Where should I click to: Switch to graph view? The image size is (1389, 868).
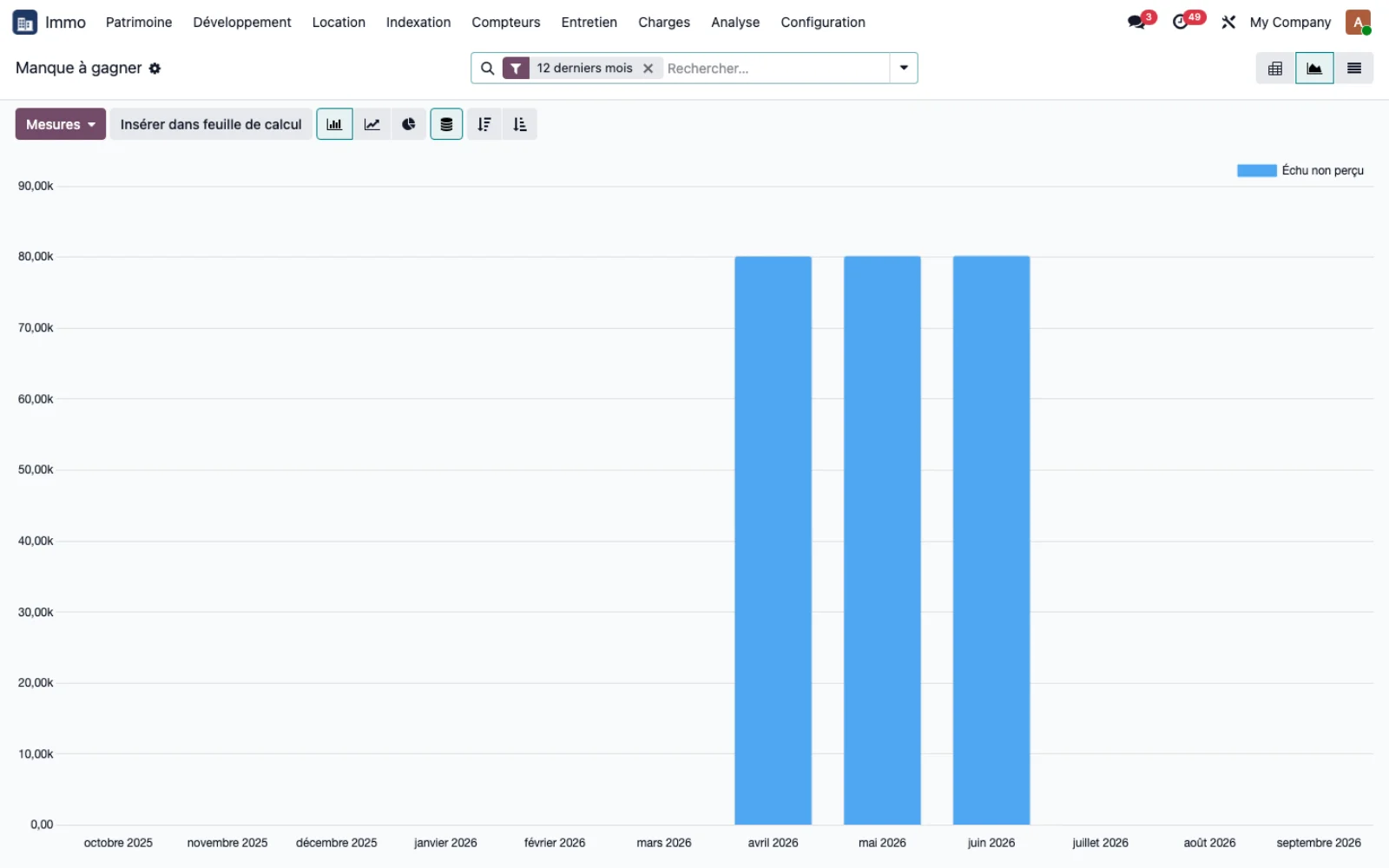[1314, 69]
